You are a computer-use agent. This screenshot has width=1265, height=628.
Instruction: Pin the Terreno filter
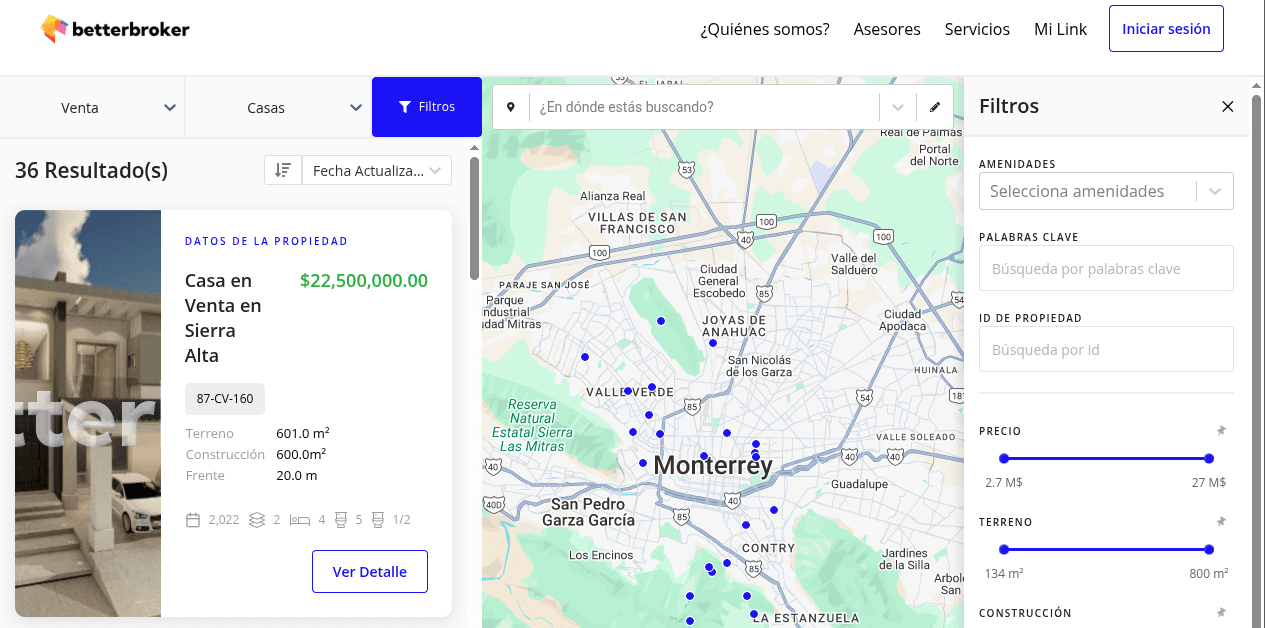click(x=1220, y=522)
